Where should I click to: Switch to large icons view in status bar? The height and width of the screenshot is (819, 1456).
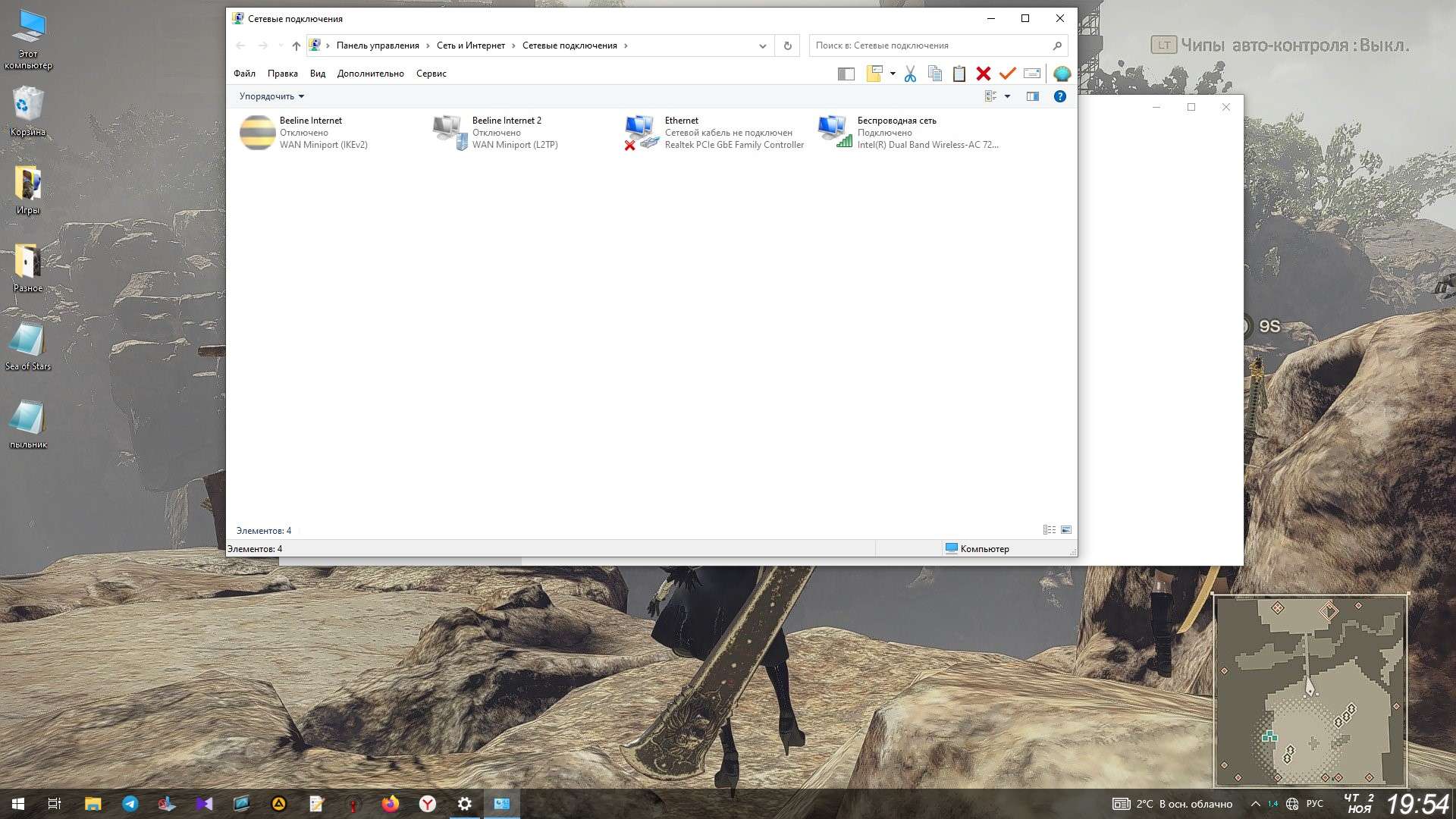click(1066, 530)
